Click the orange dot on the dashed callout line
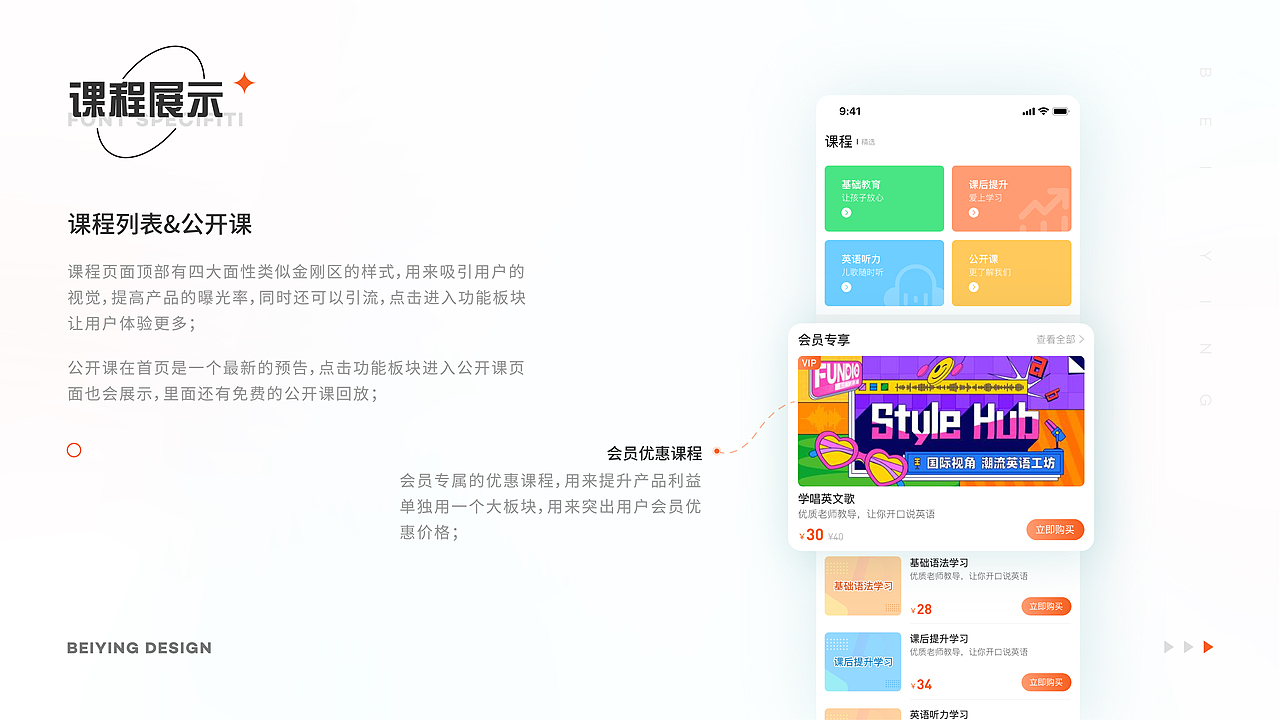 717,452
